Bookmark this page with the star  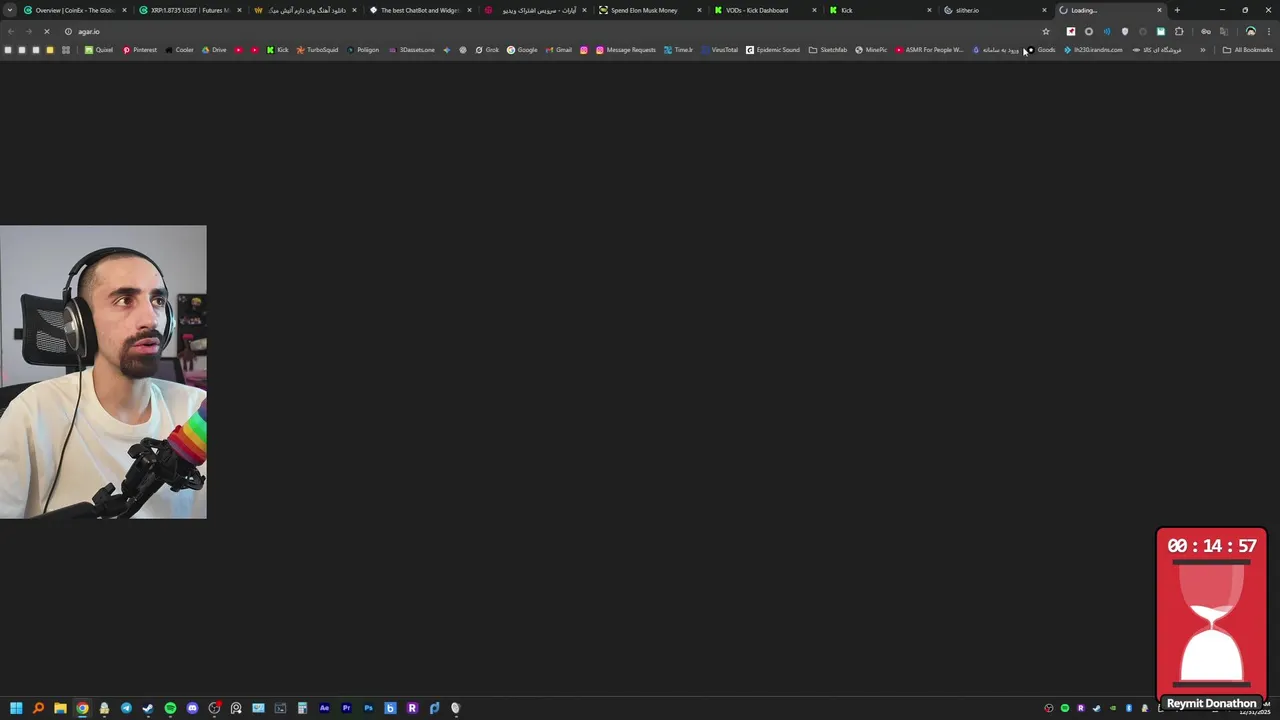coord(1046,31)
